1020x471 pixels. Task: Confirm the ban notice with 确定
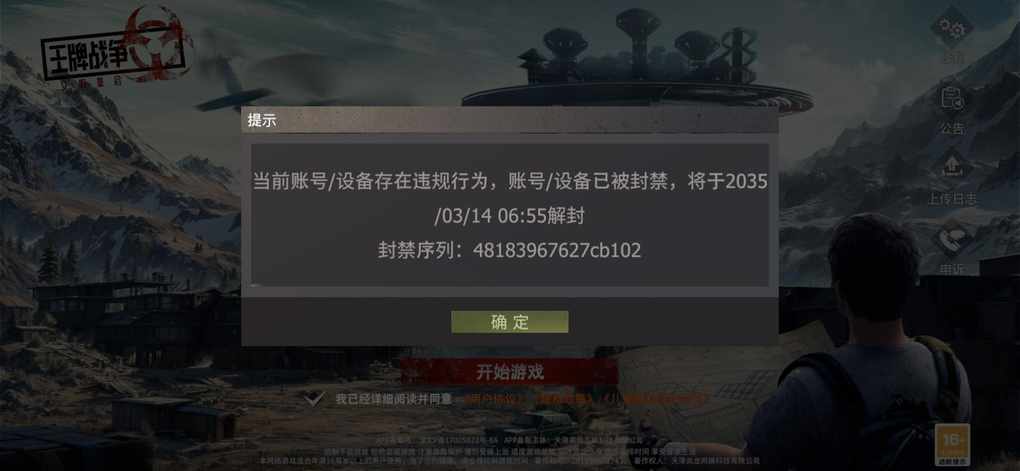coord(510,322)
